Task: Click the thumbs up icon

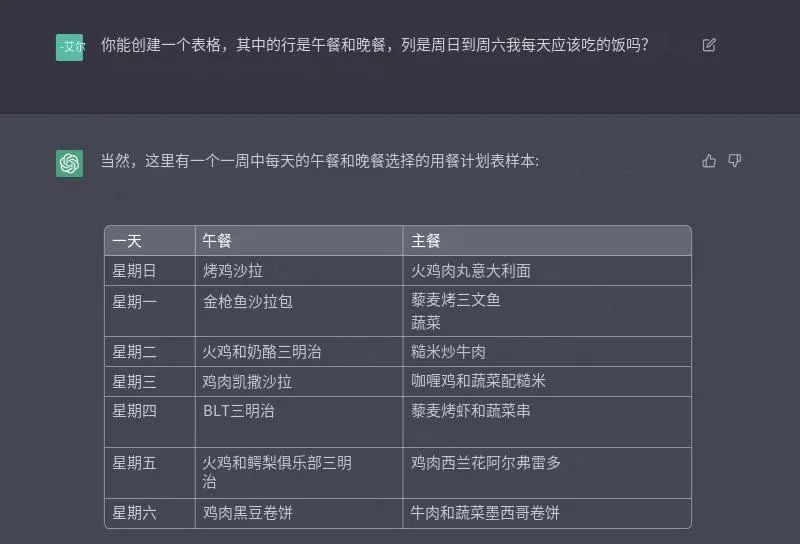Action: pyautogui.click(x=709, y=161)
